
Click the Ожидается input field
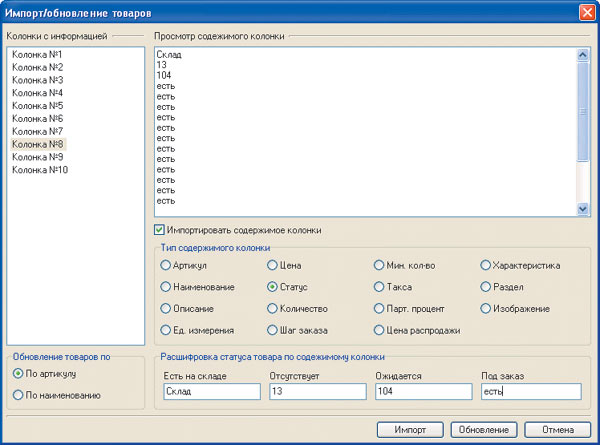point(424,391)
